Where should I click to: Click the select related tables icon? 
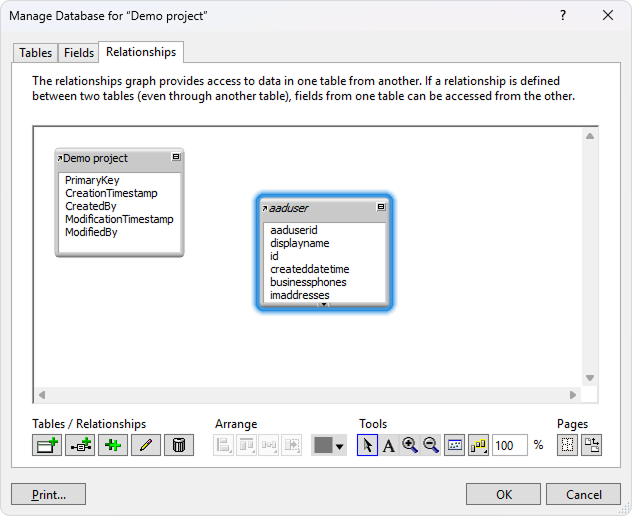tap(478, 445)
